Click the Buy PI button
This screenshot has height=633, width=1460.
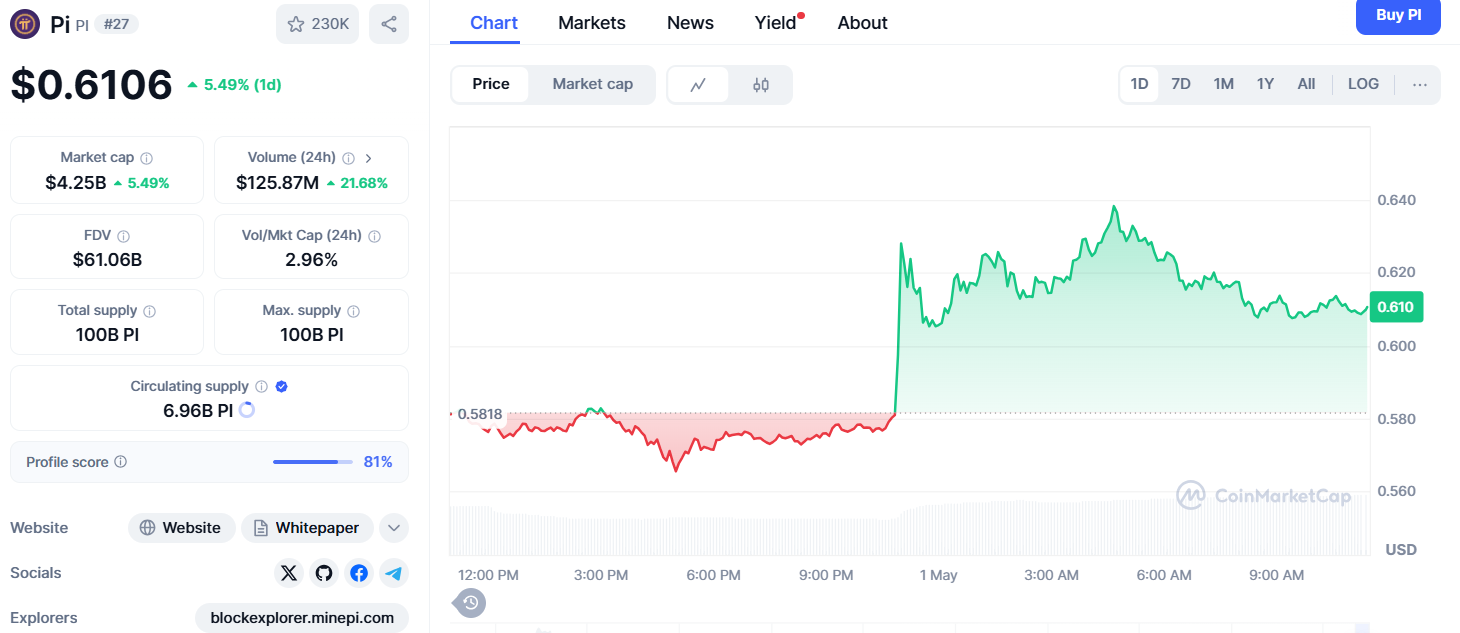point(1398,15)
